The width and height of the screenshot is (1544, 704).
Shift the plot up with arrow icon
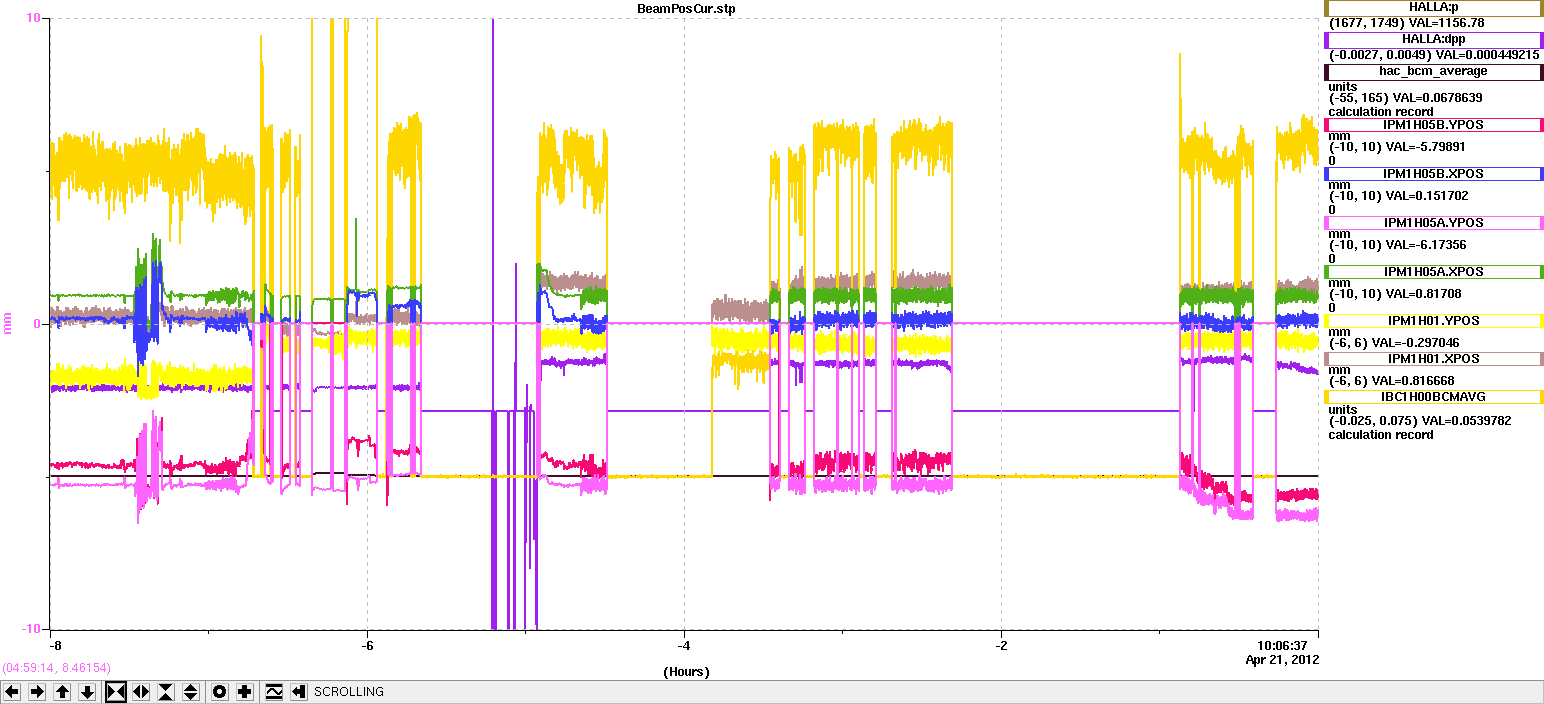pos(62,692)
